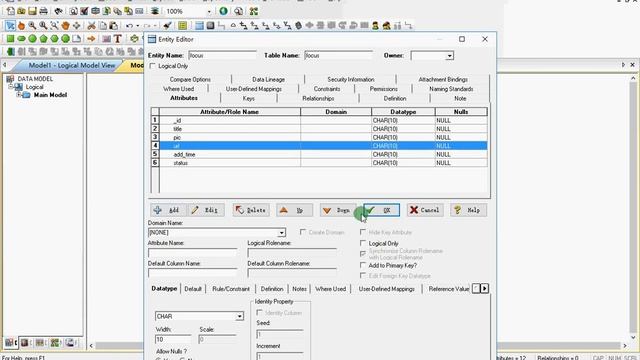This screenshot has height=360, width=640.
Task: Click the right tab-scroll arrow after Reference Value
Action: tap(484, 289)
